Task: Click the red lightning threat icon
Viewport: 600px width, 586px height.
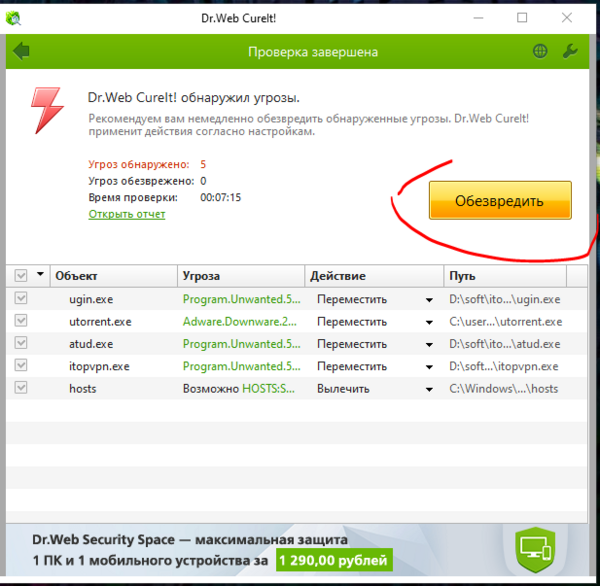Action: (46, 110)
